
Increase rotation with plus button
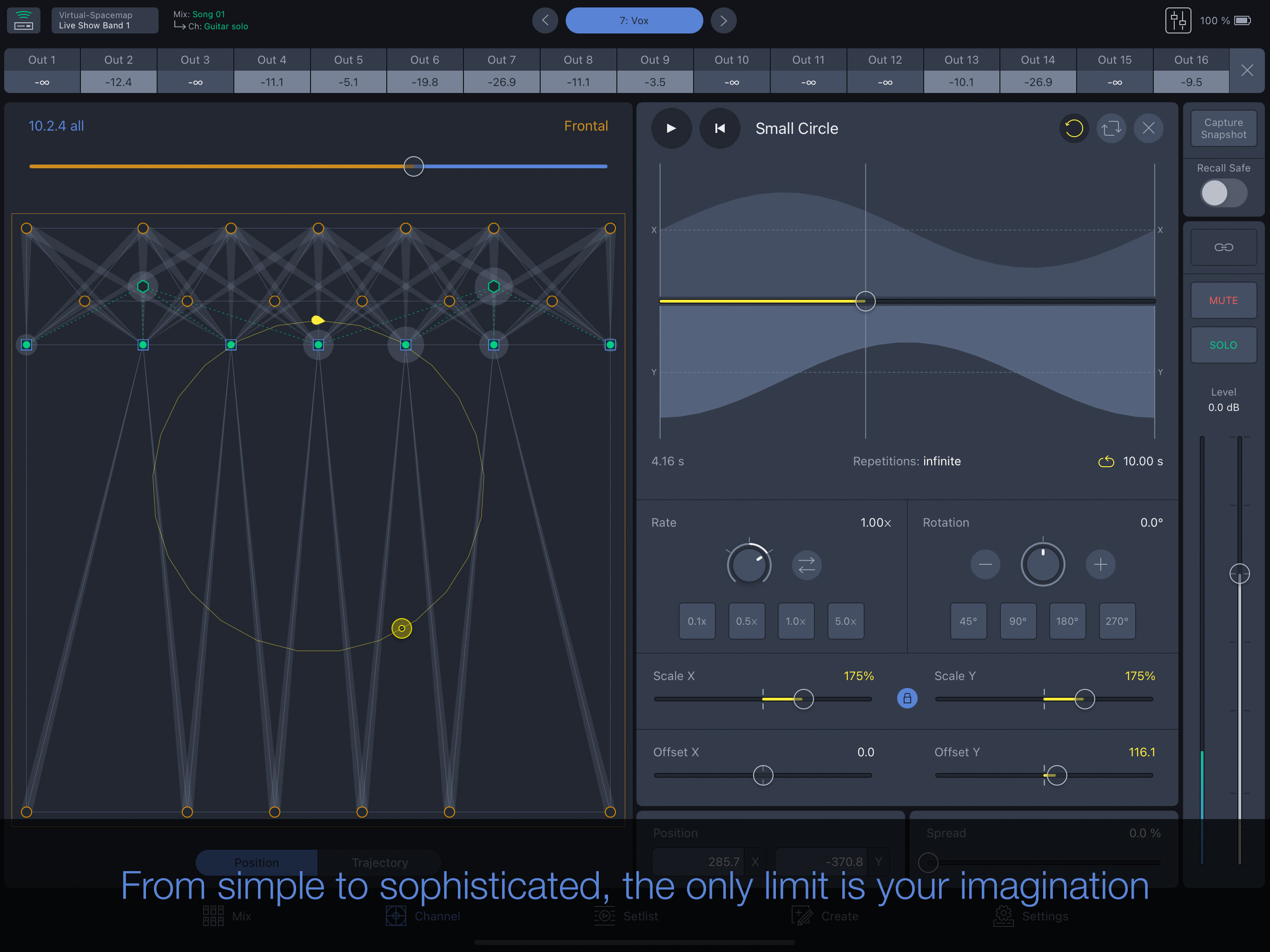(x=1101, y=564)
